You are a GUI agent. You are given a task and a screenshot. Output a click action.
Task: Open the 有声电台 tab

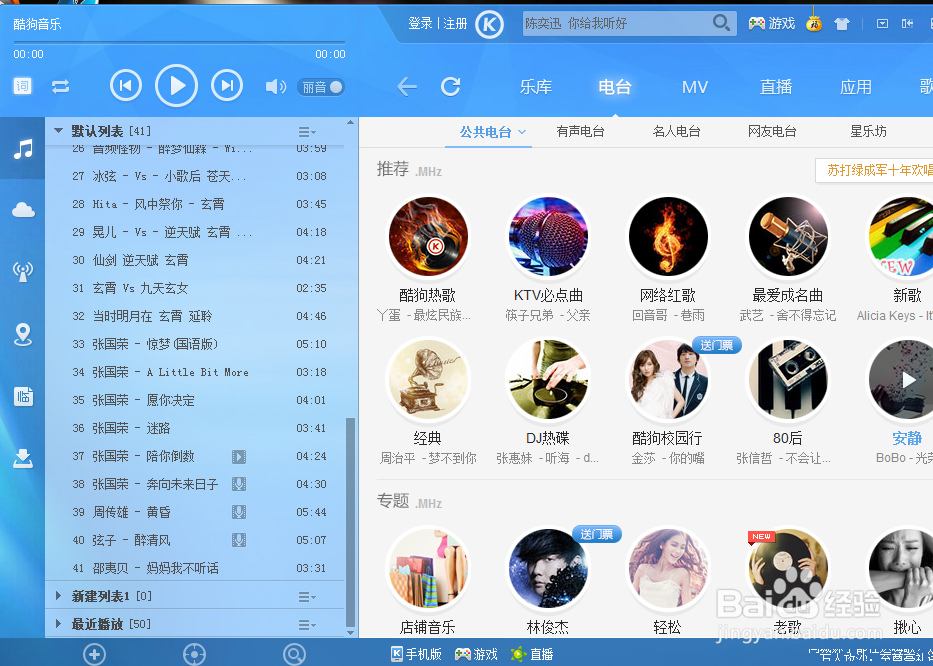point(580,131)
